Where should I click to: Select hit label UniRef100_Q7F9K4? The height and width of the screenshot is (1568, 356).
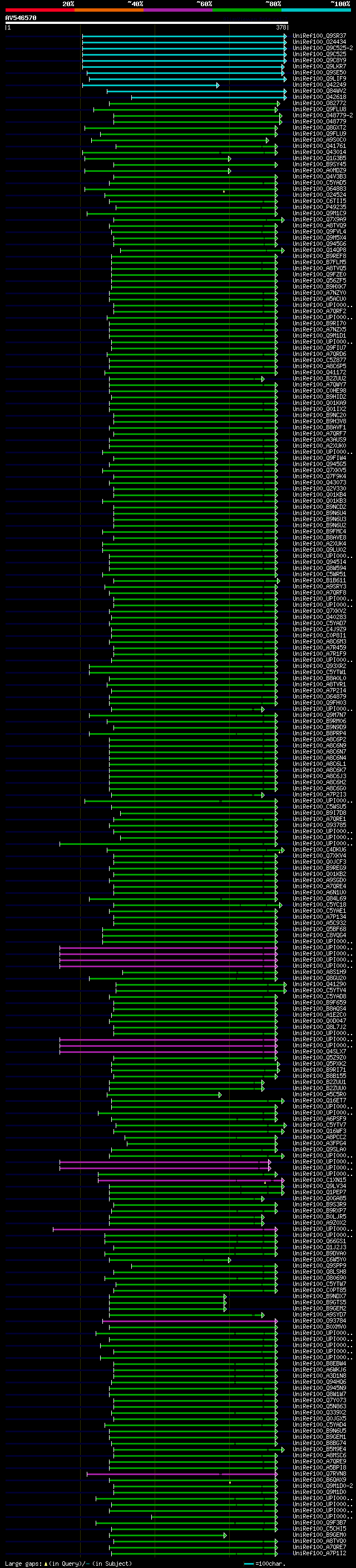319,476
